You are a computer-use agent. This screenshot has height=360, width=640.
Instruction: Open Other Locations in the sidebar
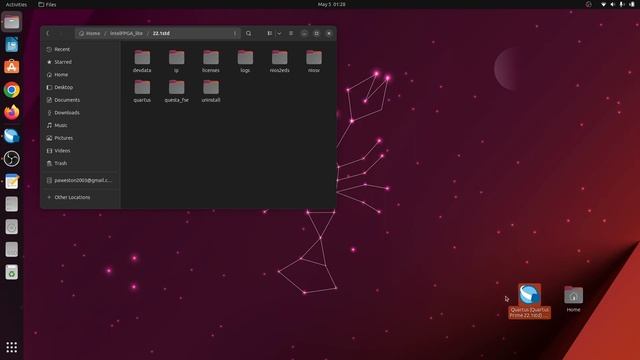(80, 197)
